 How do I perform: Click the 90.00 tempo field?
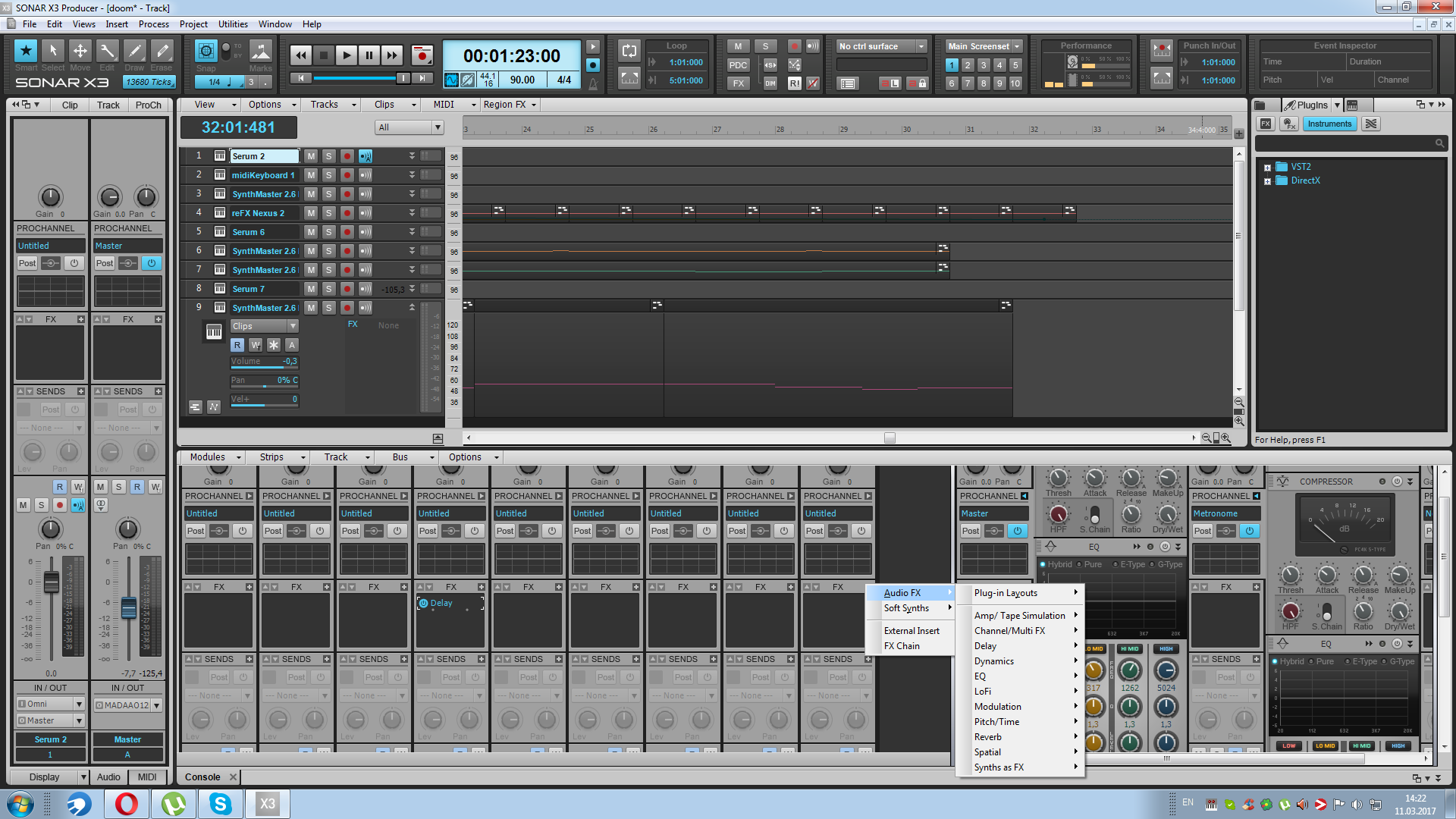(522, 80)
